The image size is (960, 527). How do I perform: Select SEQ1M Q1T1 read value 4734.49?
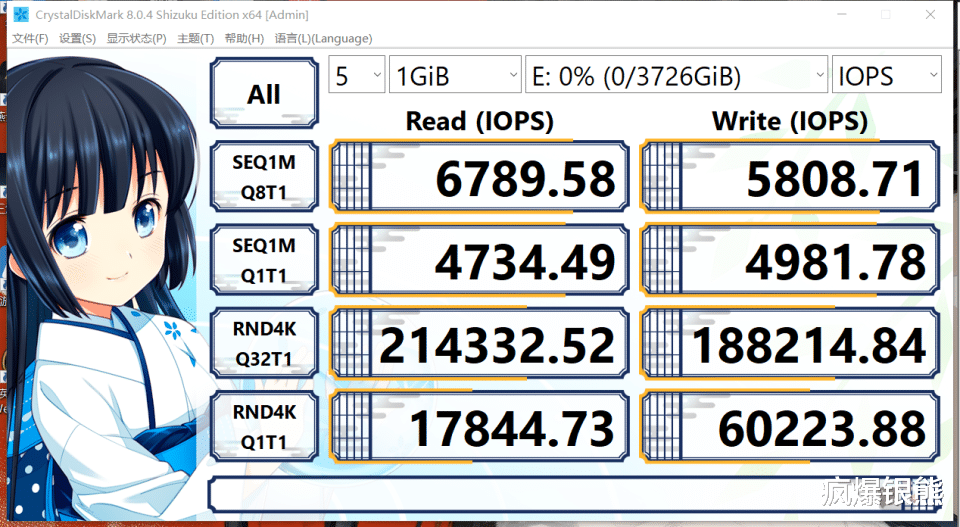479,260
